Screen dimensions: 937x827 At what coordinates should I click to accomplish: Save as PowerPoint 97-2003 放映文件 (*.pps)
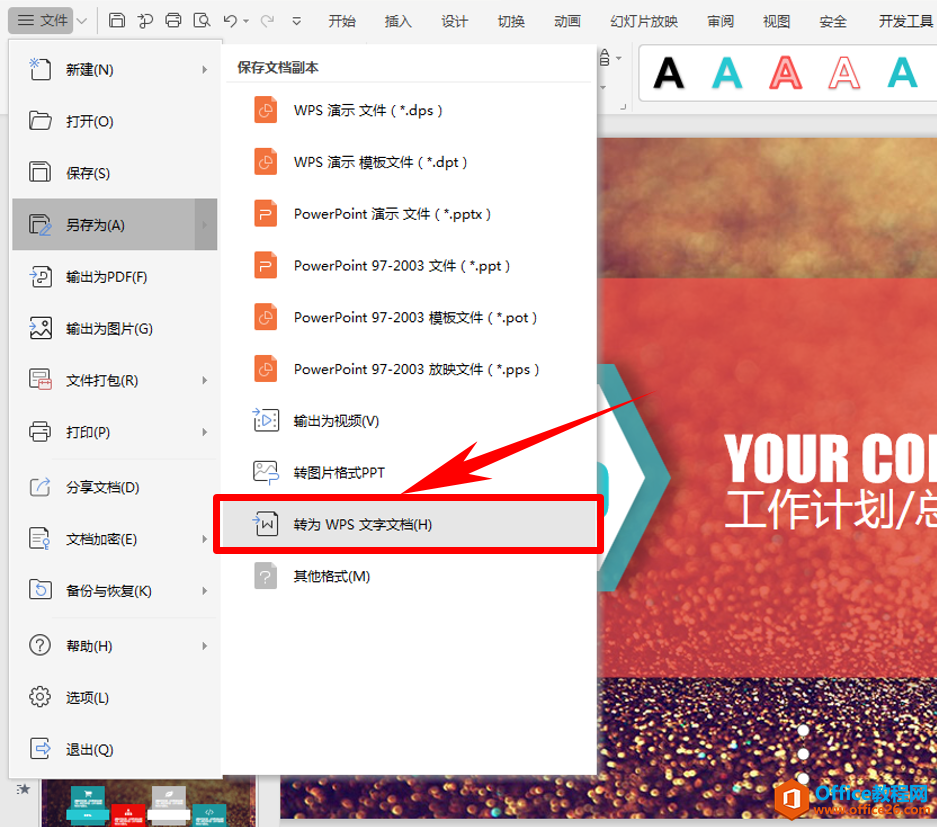[409, 369]
